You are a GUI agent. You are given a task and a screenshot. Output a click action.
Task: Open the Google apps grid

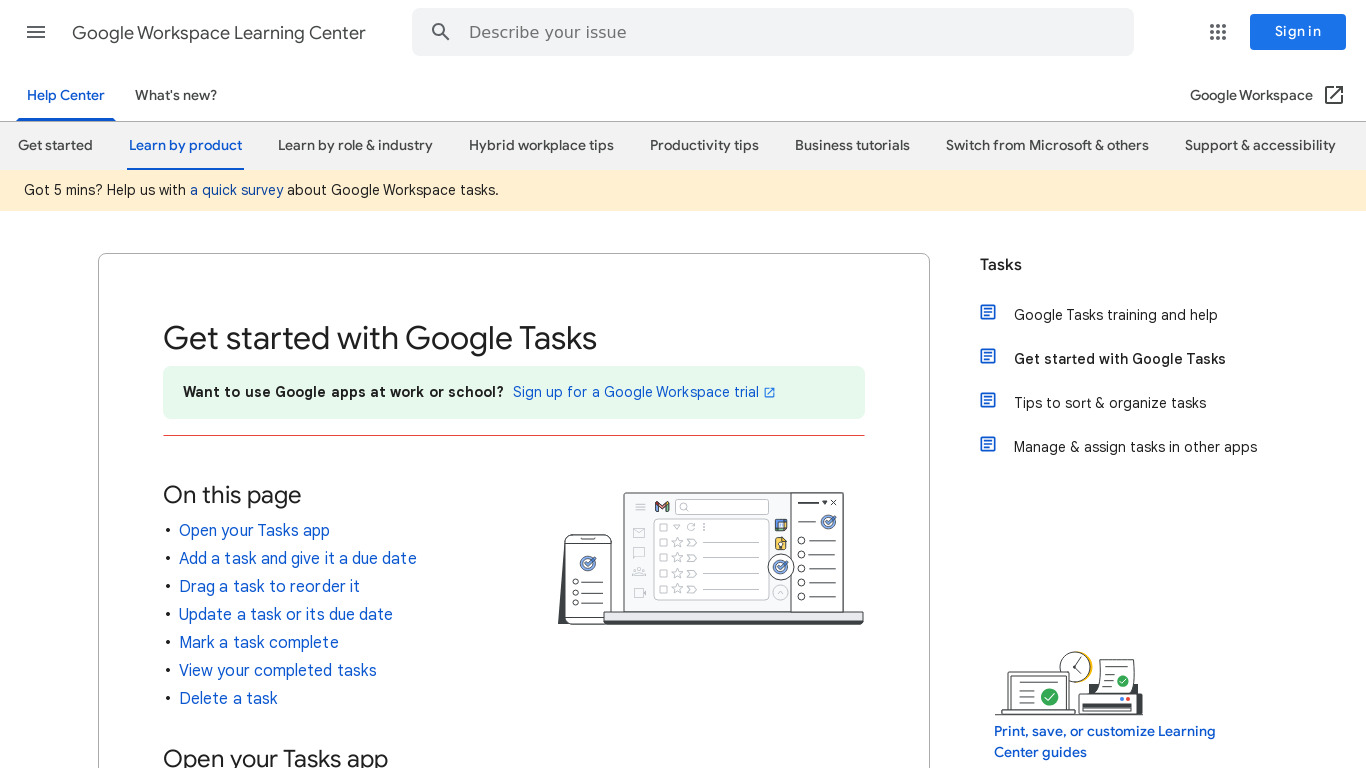click(x=1218, y=32)
